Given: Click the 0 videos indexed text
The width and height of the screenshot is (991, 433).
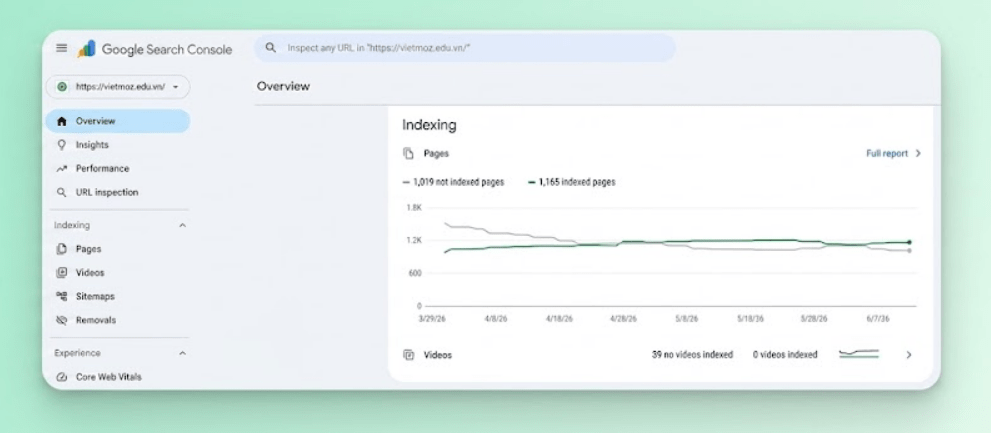Looking at the screenshot, I should (784, 355).
